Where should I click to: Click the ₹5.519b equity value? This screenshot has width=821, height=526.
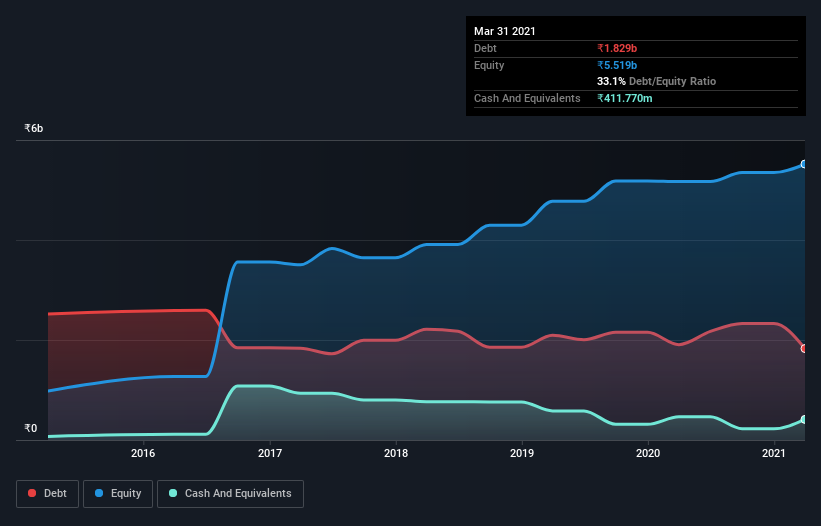click(617, 65)
